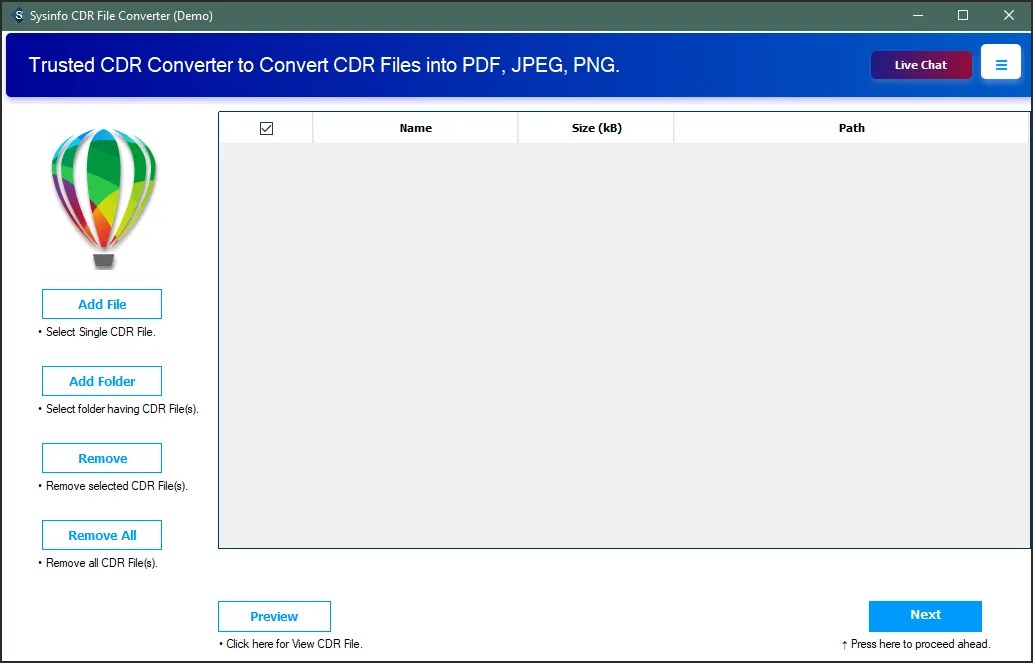The width and height of the screenshot is (1033, 663).
Task: Click the Name column header
Action: click(x=415, y=127)
